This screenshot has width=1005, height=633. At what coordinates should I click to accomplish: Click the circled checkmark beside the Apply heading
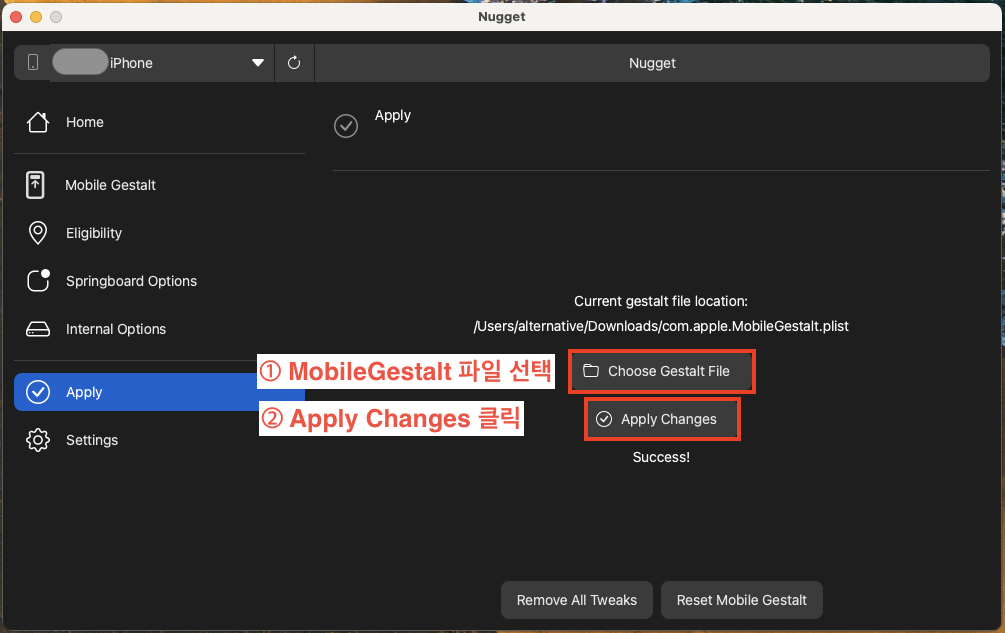pyautogui.click(x=345, y=126)
